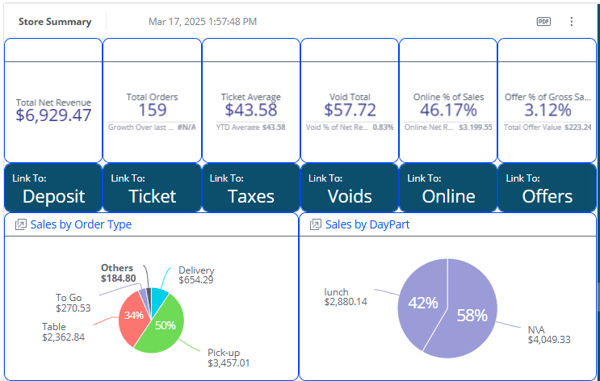
Task: Go to the Taxes link tile
Action: click(x=251, y=188)
